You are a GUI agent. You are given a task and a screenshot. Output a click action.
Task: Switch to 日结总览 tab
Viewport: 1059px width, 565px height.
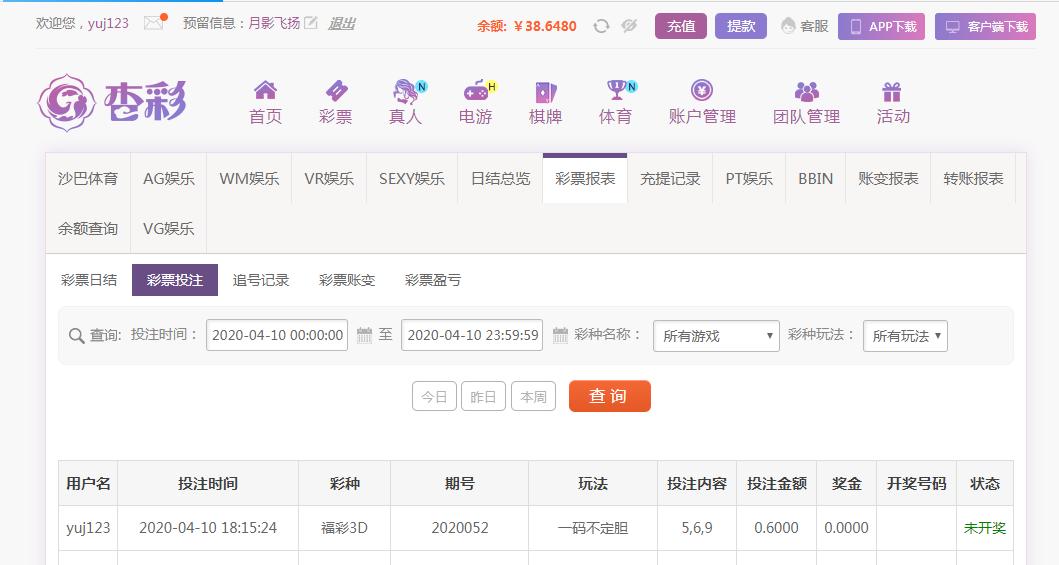coord(500,179)
